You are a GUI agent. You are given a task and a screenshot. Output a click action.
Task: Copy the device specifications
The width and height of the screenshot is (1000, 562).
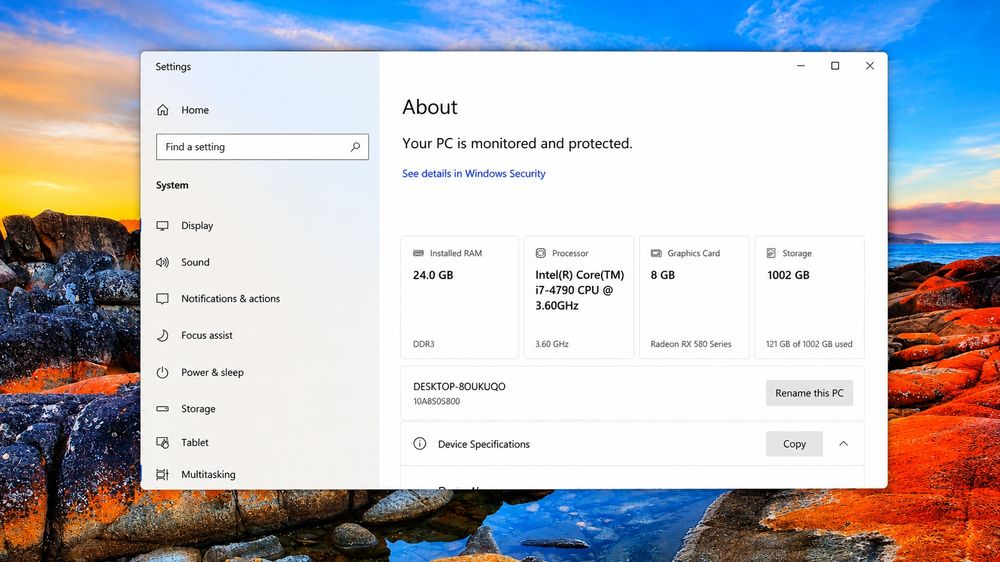(794, 444)
